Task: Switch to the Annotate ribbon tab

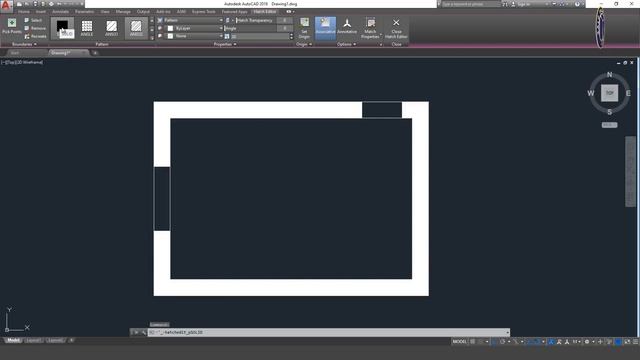Action: 60,12
